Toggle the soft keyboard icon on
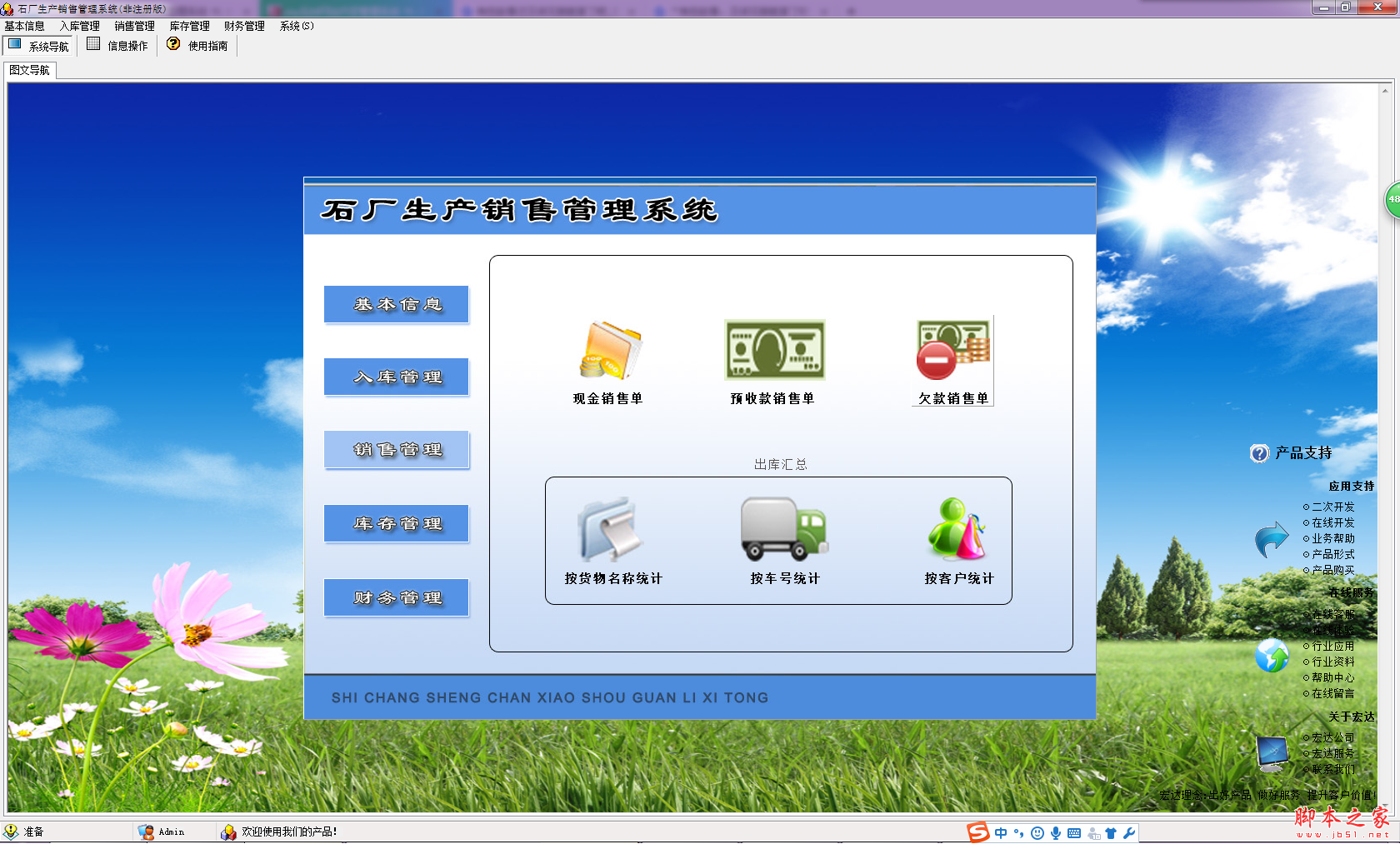The image size is (1400, 844). point(1075,832)
